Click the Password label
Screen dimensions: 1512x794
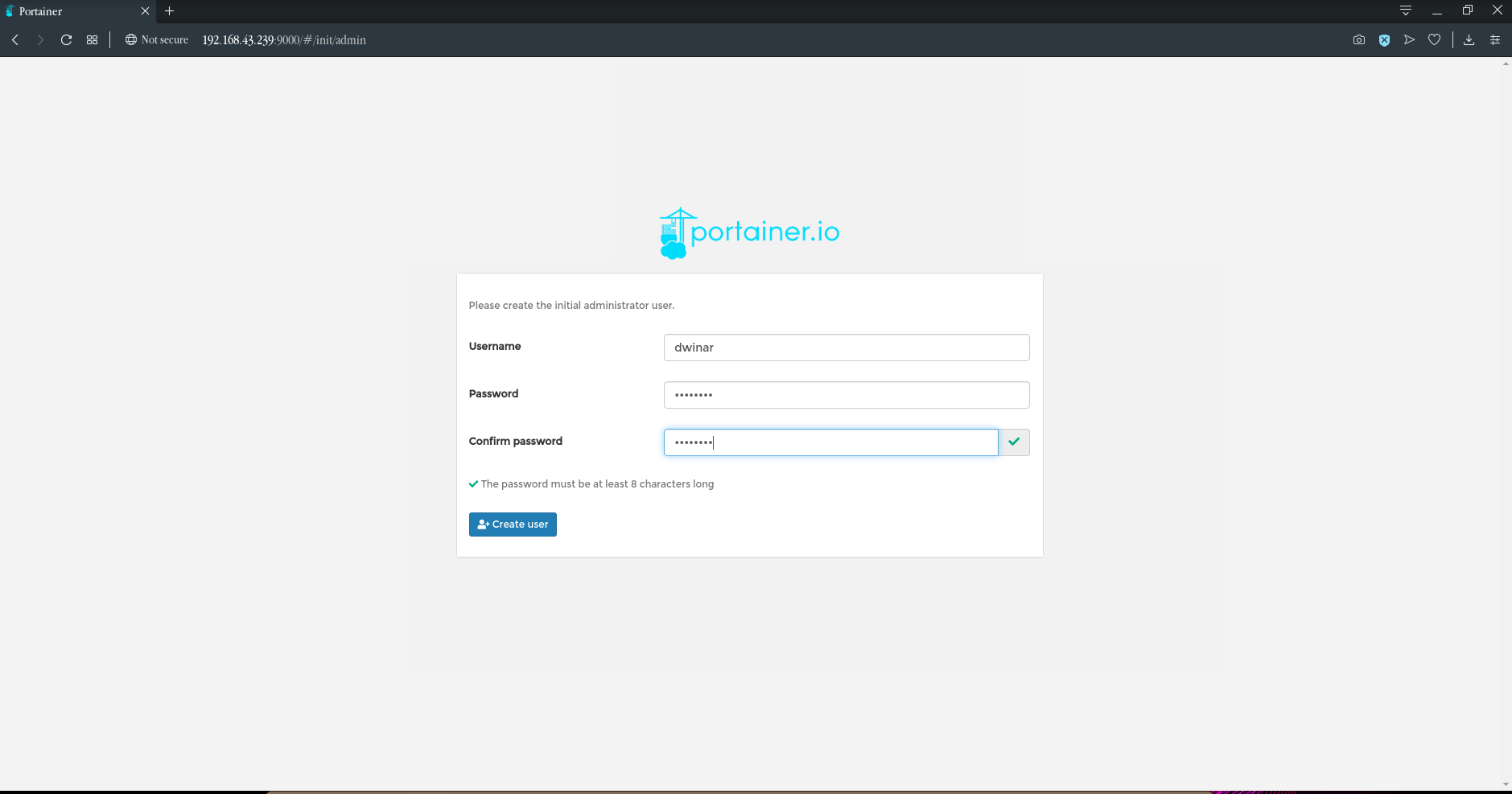pyautogui.click(x=493, y=393)
